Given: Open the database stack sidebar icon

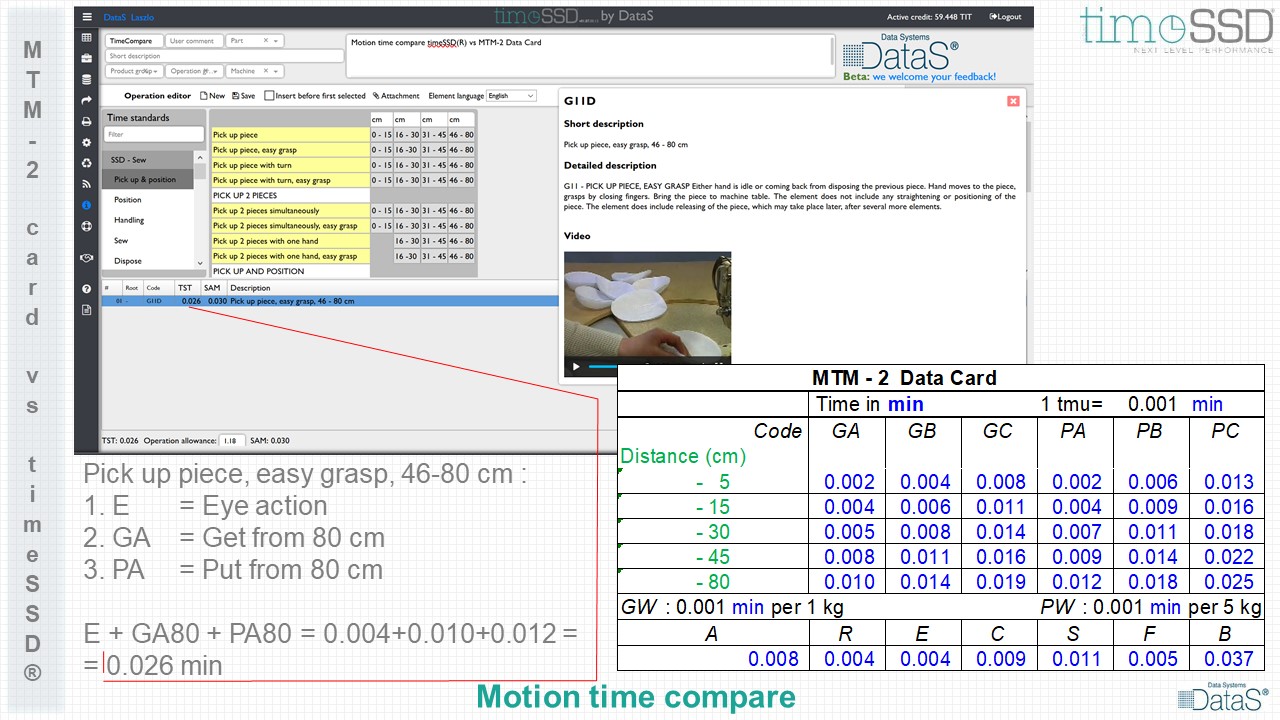Looking at the screenshot, I should point(87,79).
